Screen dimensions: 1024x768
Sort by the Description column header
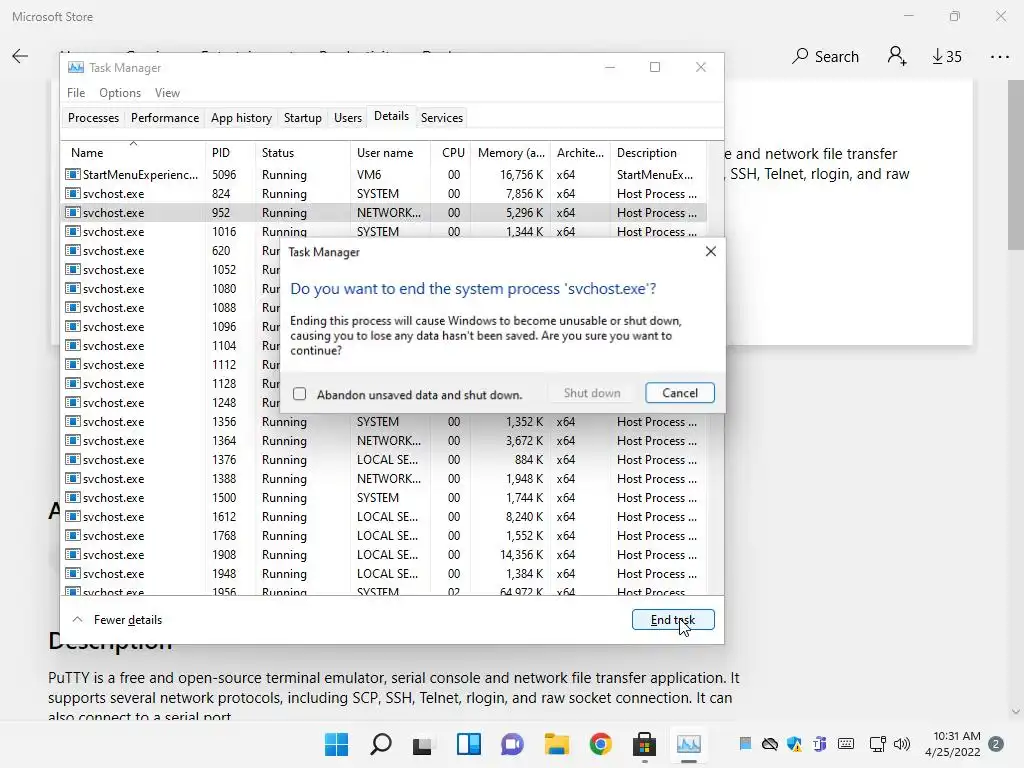coord(658,153)
